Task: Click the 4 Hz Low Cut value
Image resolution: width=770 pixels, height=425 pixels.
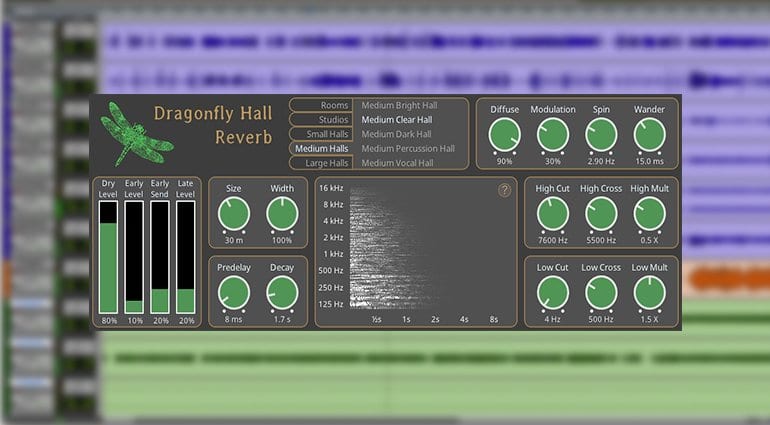Action: click(x=552, y=319)
